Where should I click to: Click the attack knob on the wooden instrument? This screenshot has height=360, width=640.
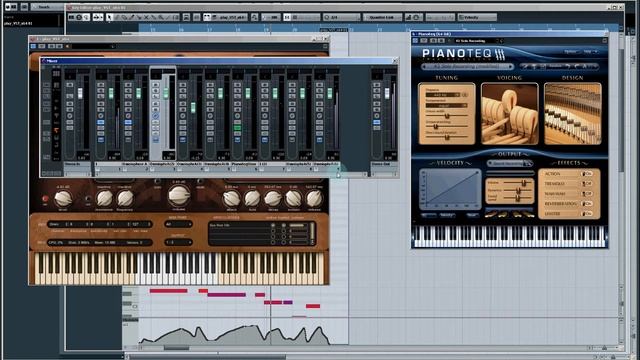231,198
